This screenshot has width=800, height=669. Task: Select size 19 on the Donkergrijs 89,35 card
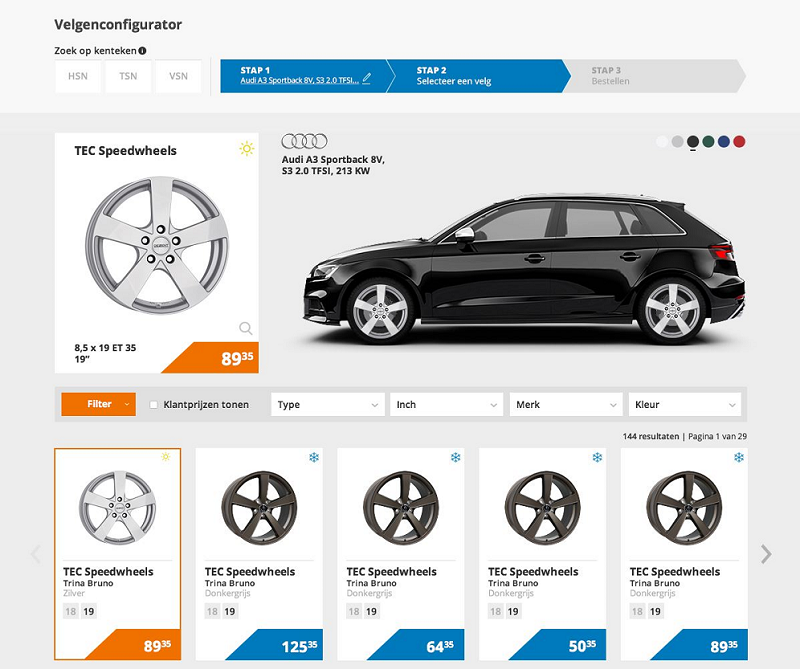(655, 611)
